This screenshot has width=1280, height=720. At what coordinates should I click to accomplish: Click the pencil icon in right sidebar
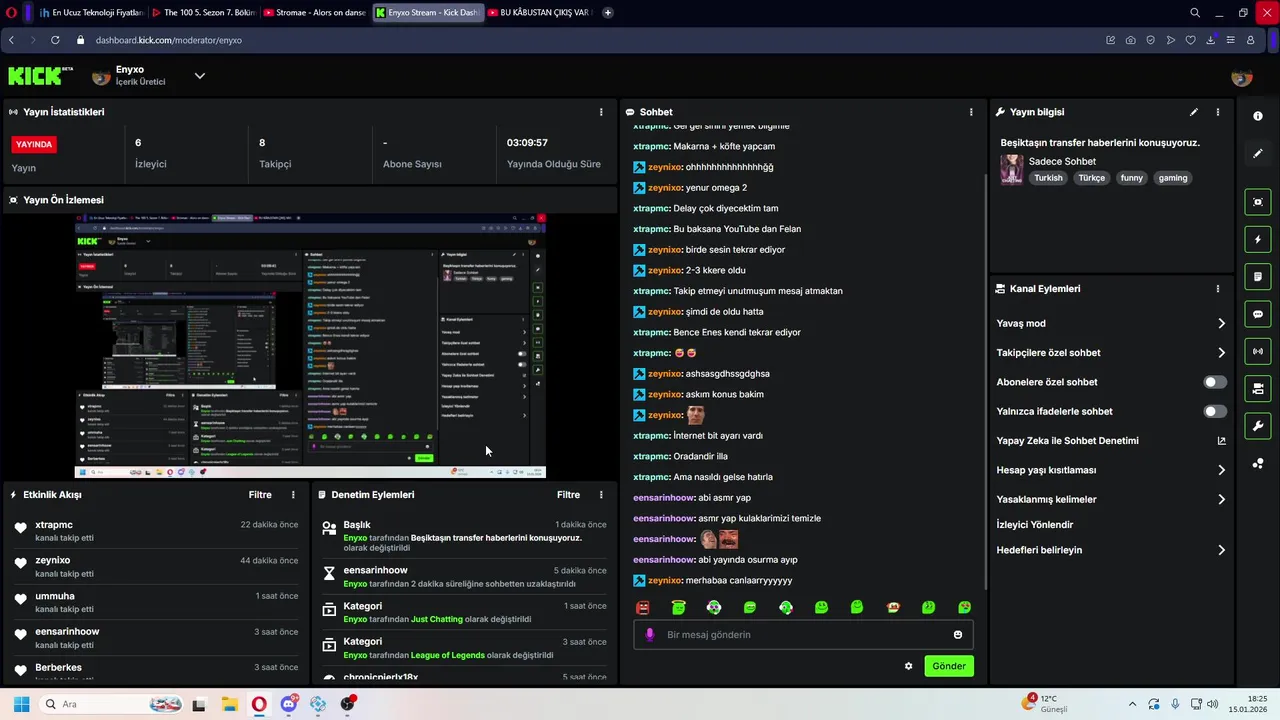click(1258, 154)
